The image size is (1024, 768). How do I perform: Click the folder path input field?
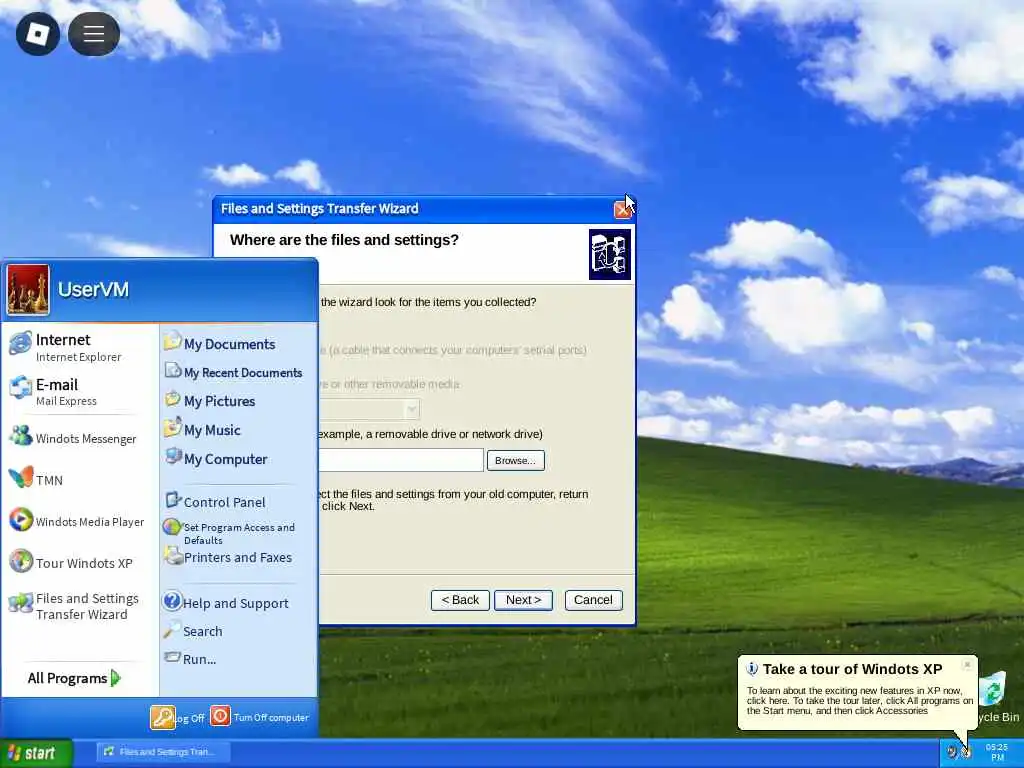401,460
